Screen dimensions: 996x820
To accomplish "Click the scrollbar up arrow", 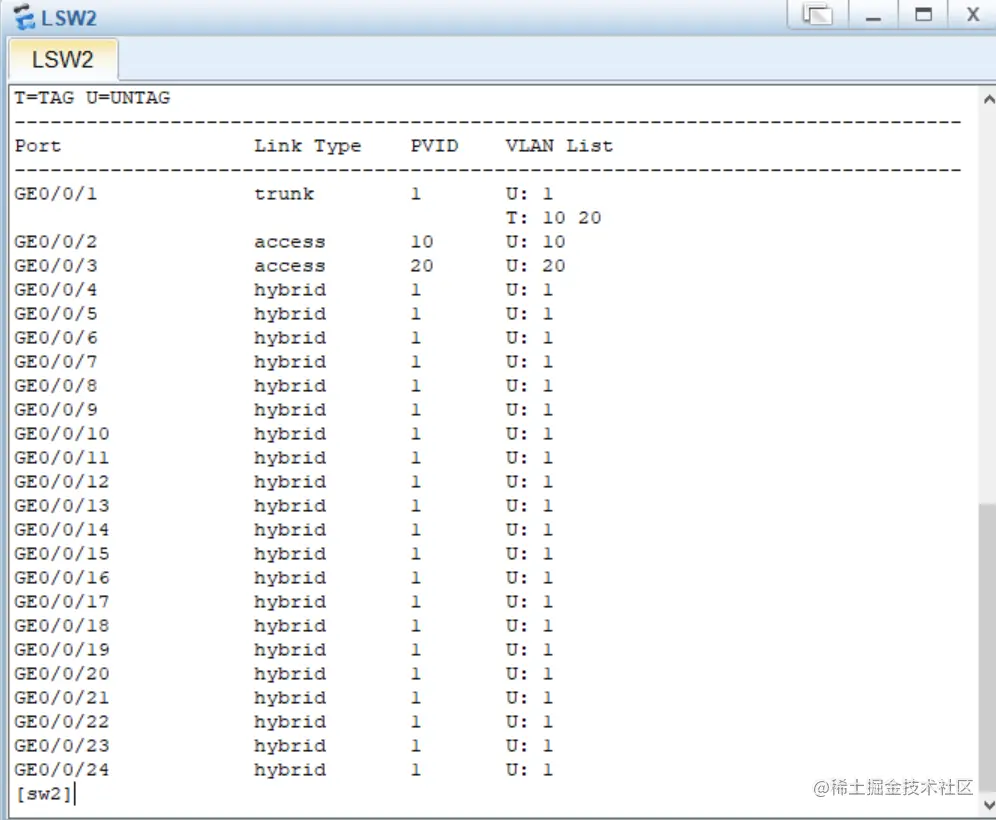I will [x=988, y=99].
